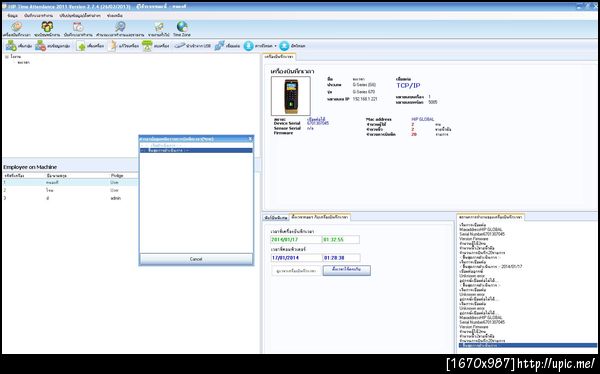Switch to the first tab beside time-setting tab
This screenshot has width=600, height=374.
tap(276, 217)
